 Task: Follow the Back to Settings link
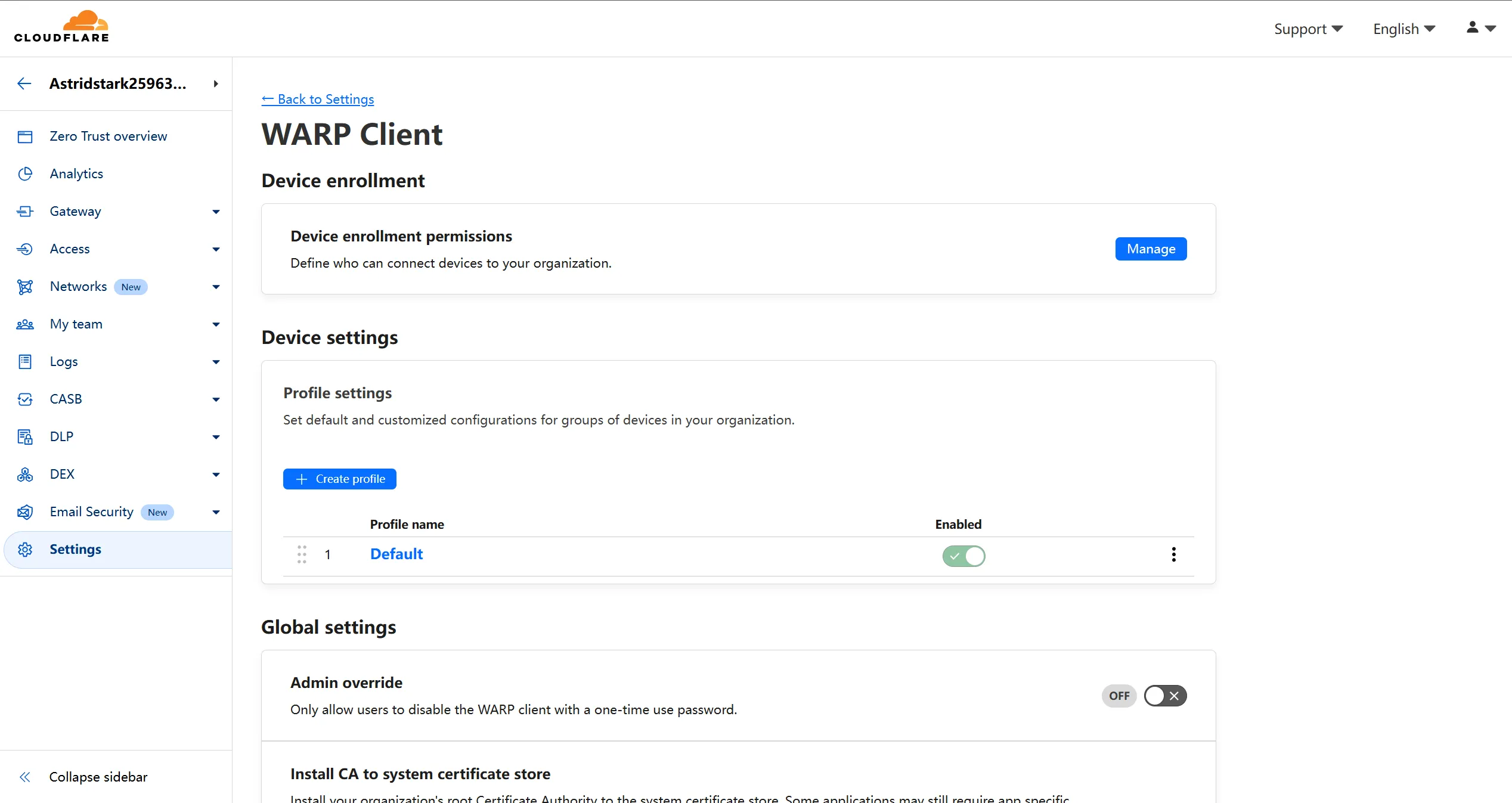coord(317,99)
